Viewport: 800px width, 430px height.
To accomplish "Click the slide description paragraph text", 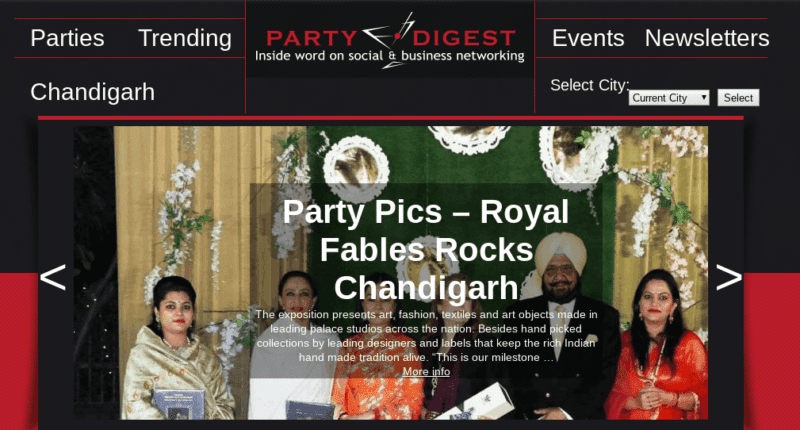I will pos(426,336).
